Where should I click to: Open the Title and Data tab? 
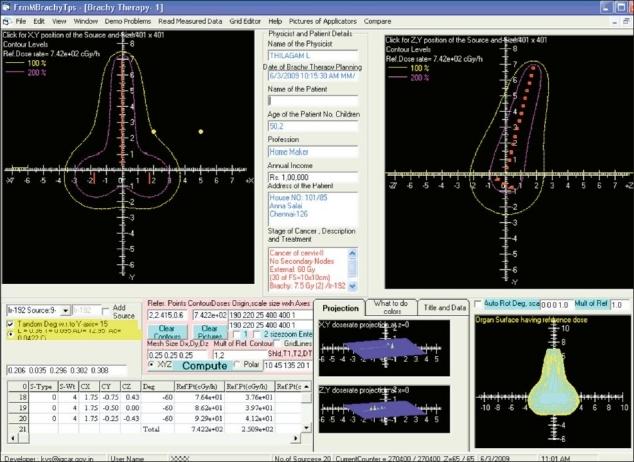(442, 308)
